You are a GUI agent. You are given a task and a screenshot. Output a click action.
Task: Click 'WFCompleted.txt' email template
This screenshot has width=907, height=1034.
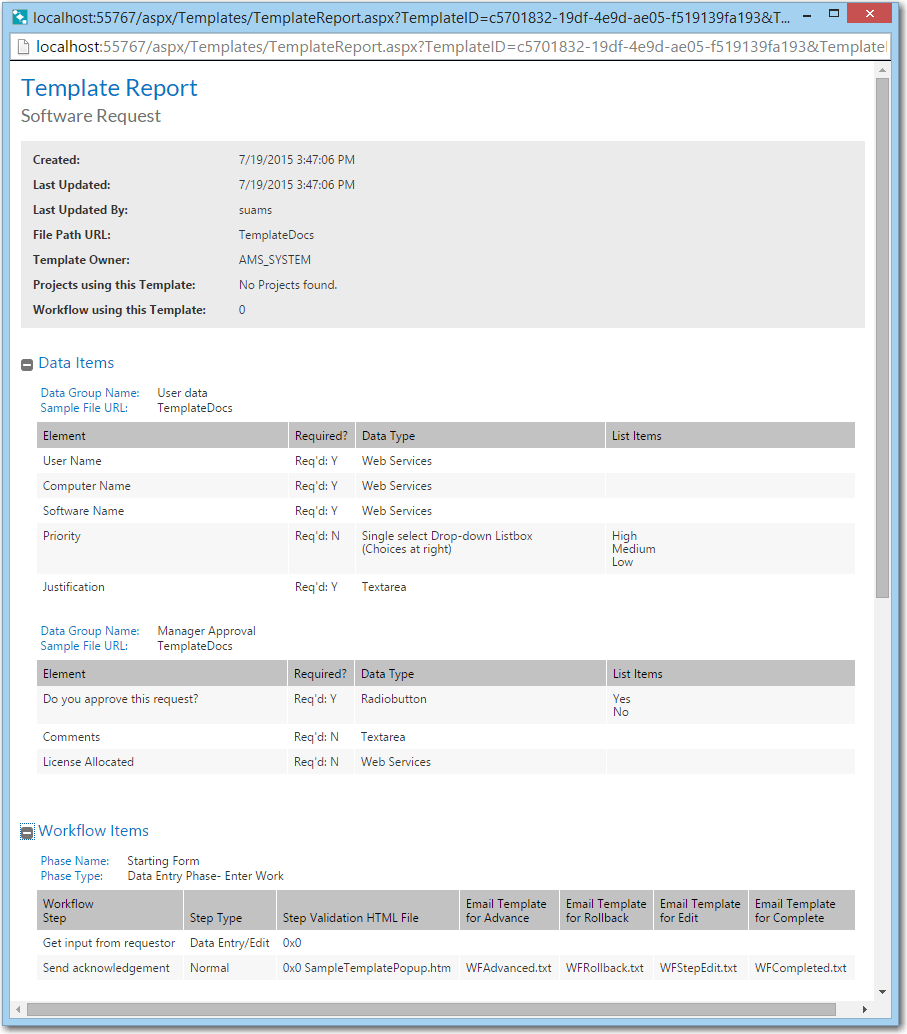click(x=800, y=968)
